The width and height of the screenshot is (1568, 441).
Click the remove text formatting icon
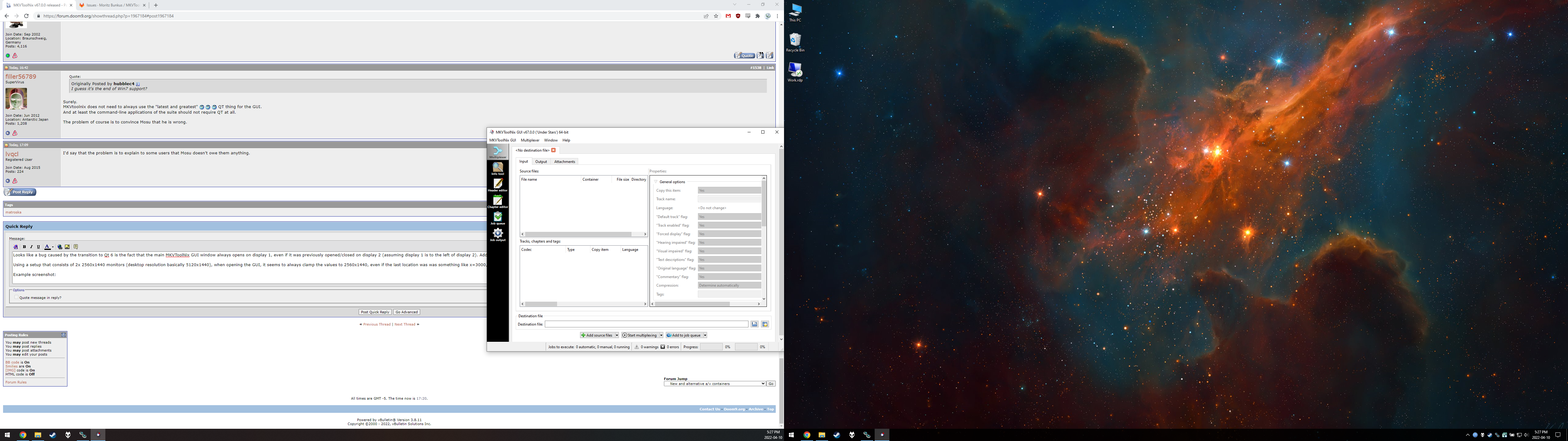click(x=16, y=247)
